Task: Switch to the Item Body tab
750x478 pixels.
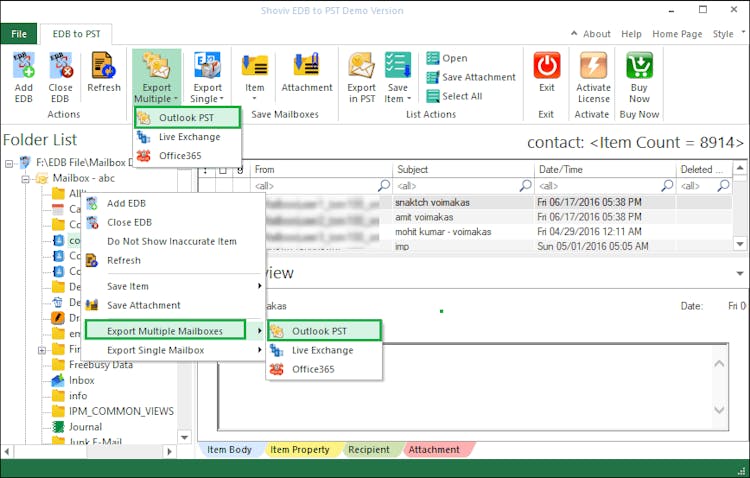Action: pos(229,450)
